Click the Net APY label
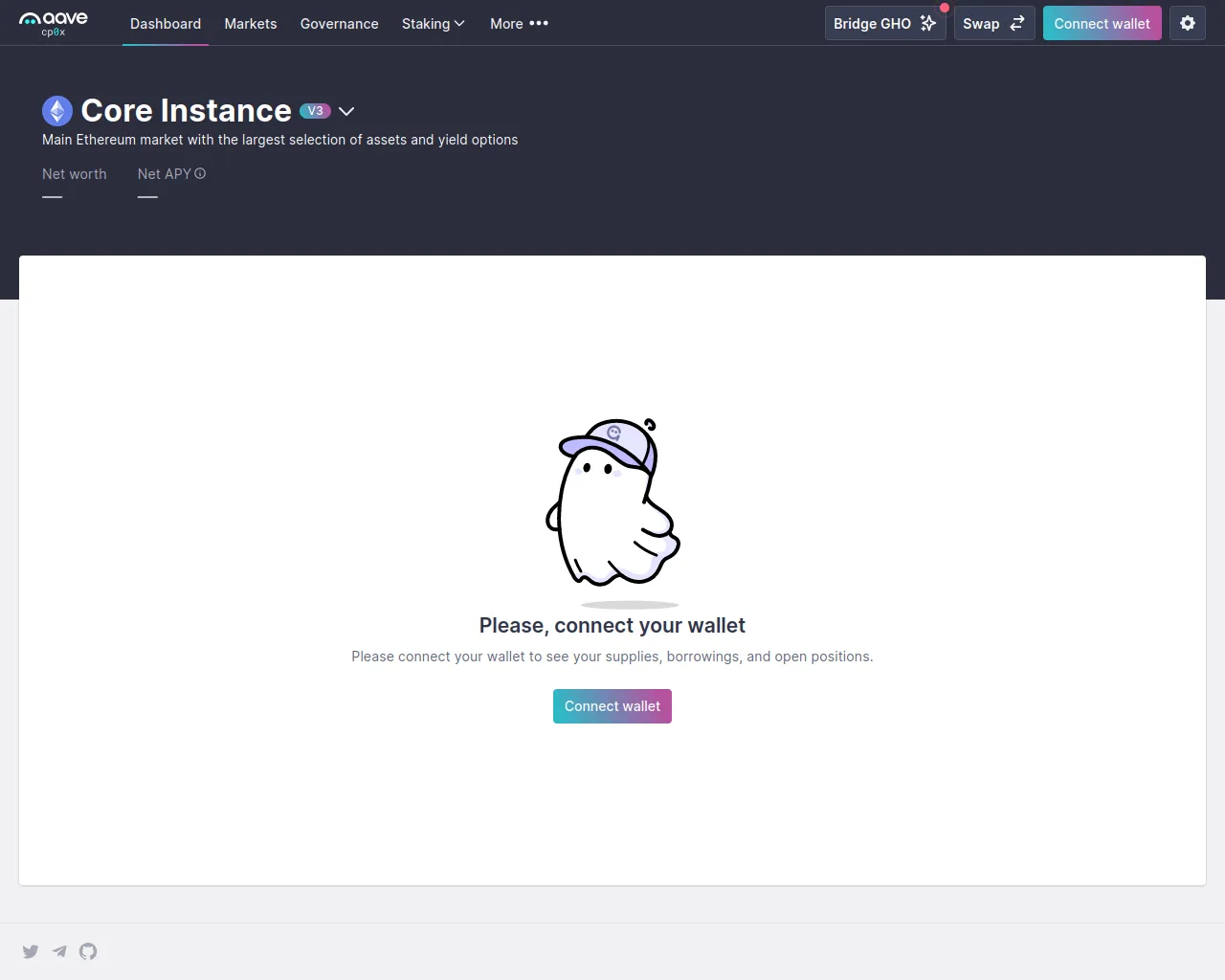1225x980 pixels. coord(165,174)
